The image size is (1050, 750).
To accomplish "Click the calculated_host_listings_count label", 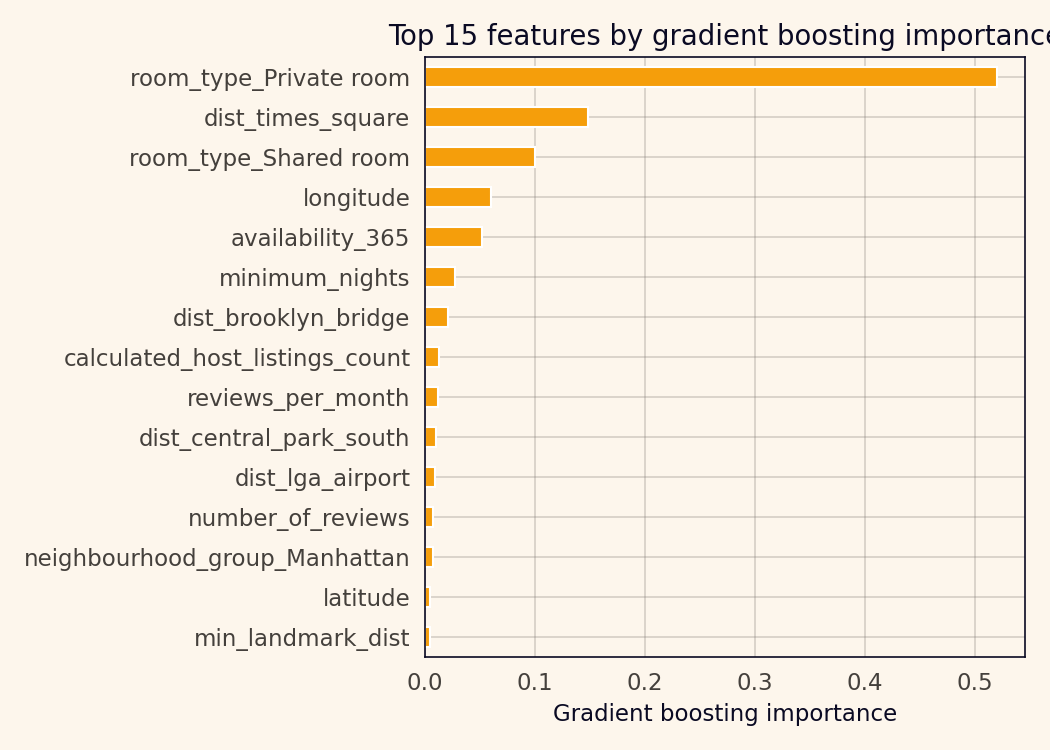I will (236, 358).
